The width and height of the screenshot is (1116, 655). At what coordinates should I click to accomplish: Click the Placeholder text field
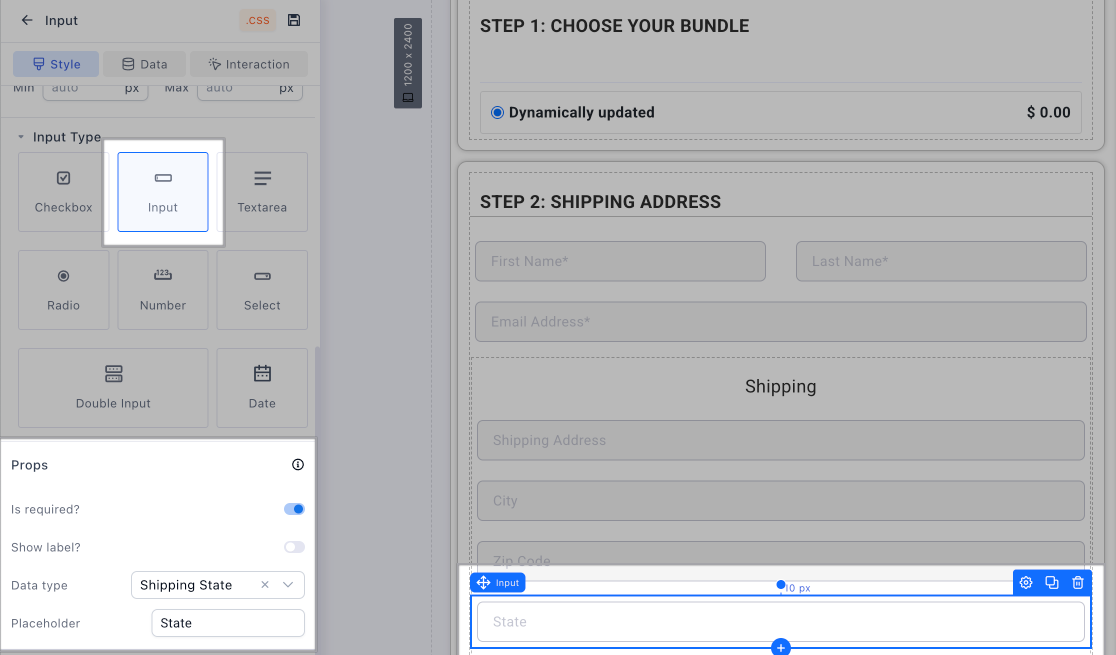(x=228, y=623)
